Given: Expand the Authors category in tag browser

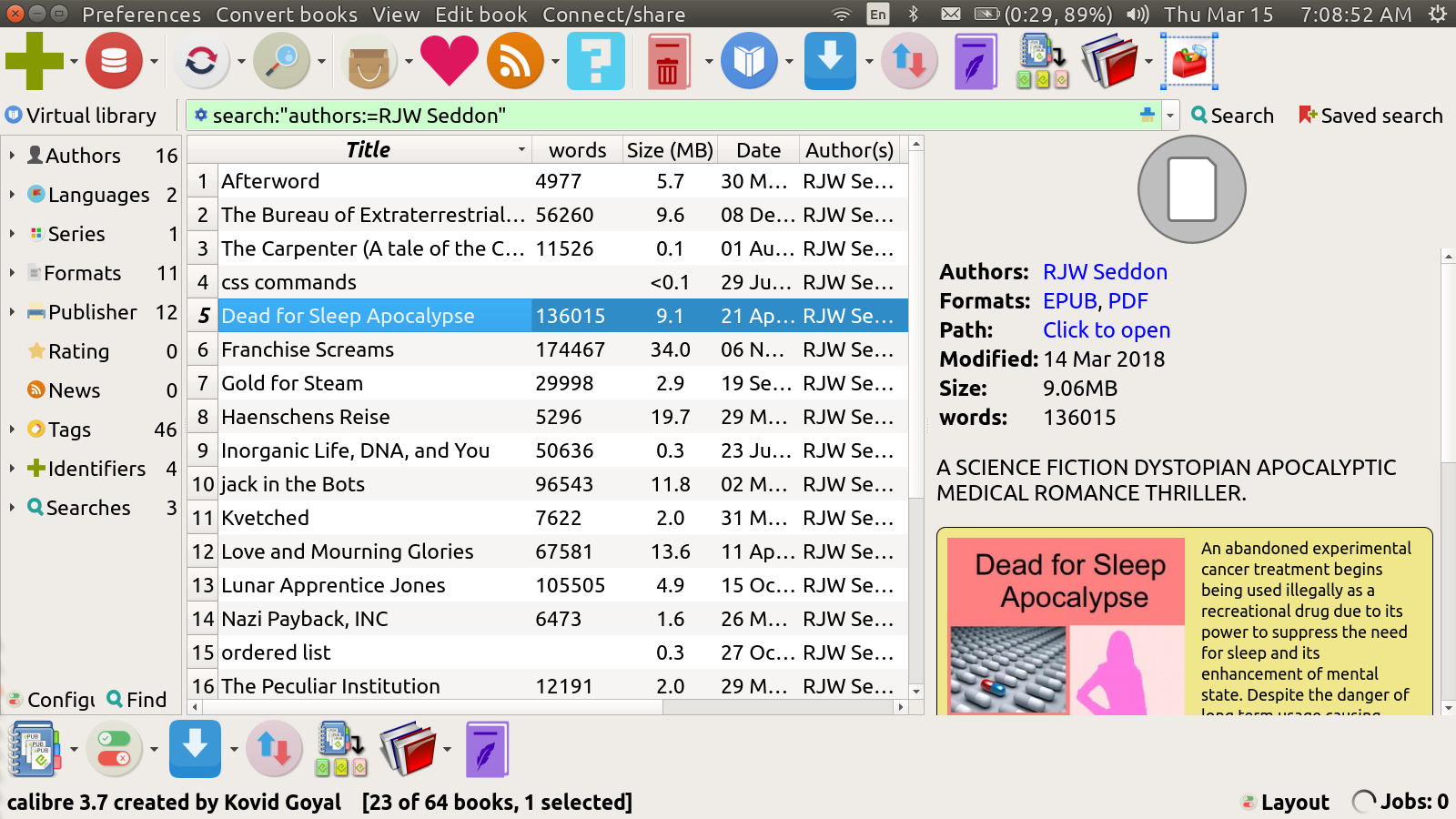Looking at the screenshot, I should [12, 156].
